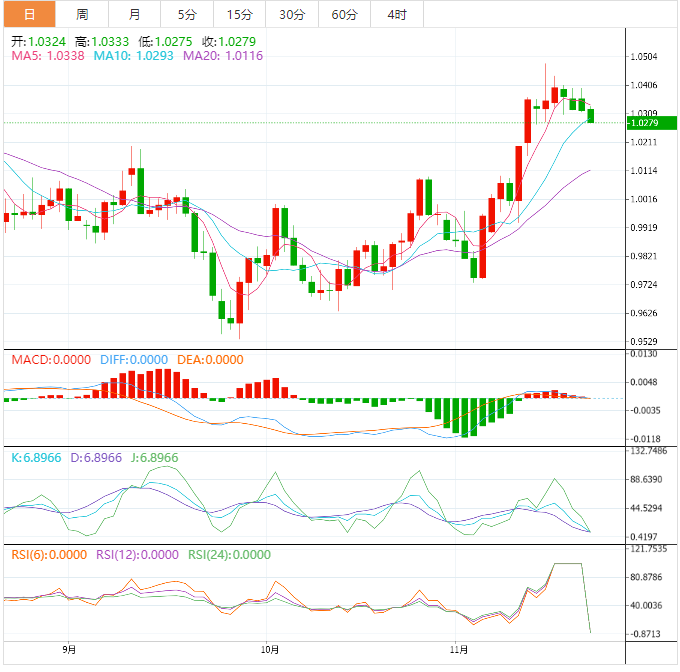The image size is (680, 672).
Task: Click the 11月 date axis marker
Action: pyautogui.click(x=455, y=648)
